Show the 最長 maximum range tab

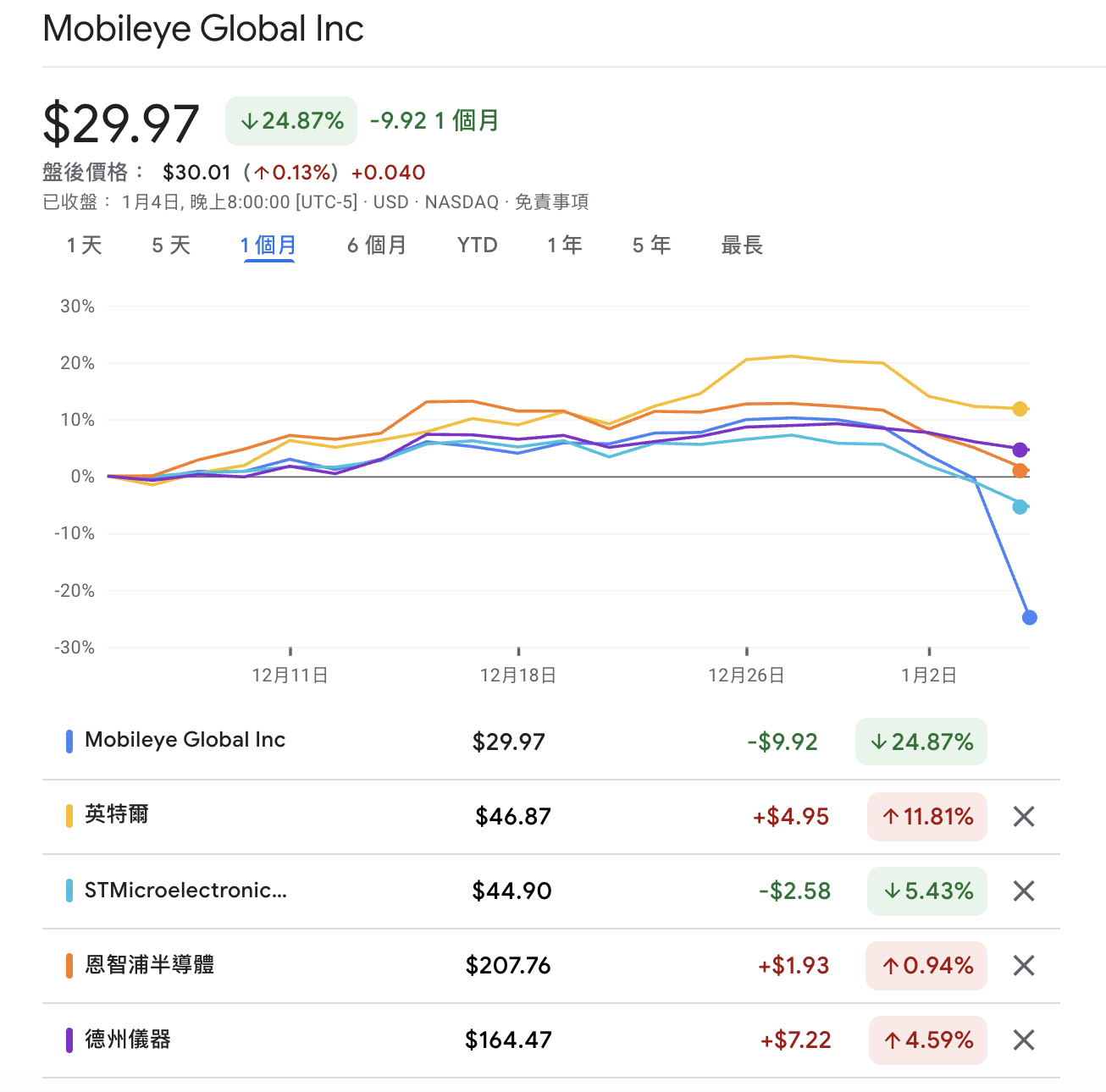tap(742, 245)
